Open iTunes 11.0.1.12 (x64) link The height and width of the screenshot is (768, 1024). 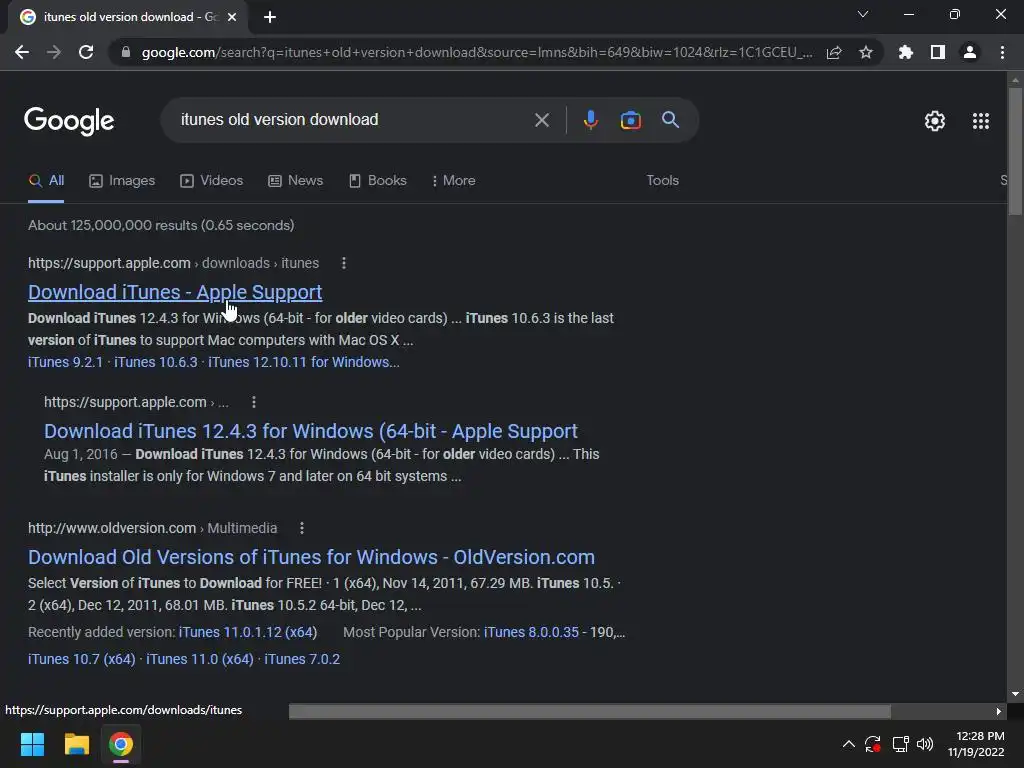tap(248, 632)
